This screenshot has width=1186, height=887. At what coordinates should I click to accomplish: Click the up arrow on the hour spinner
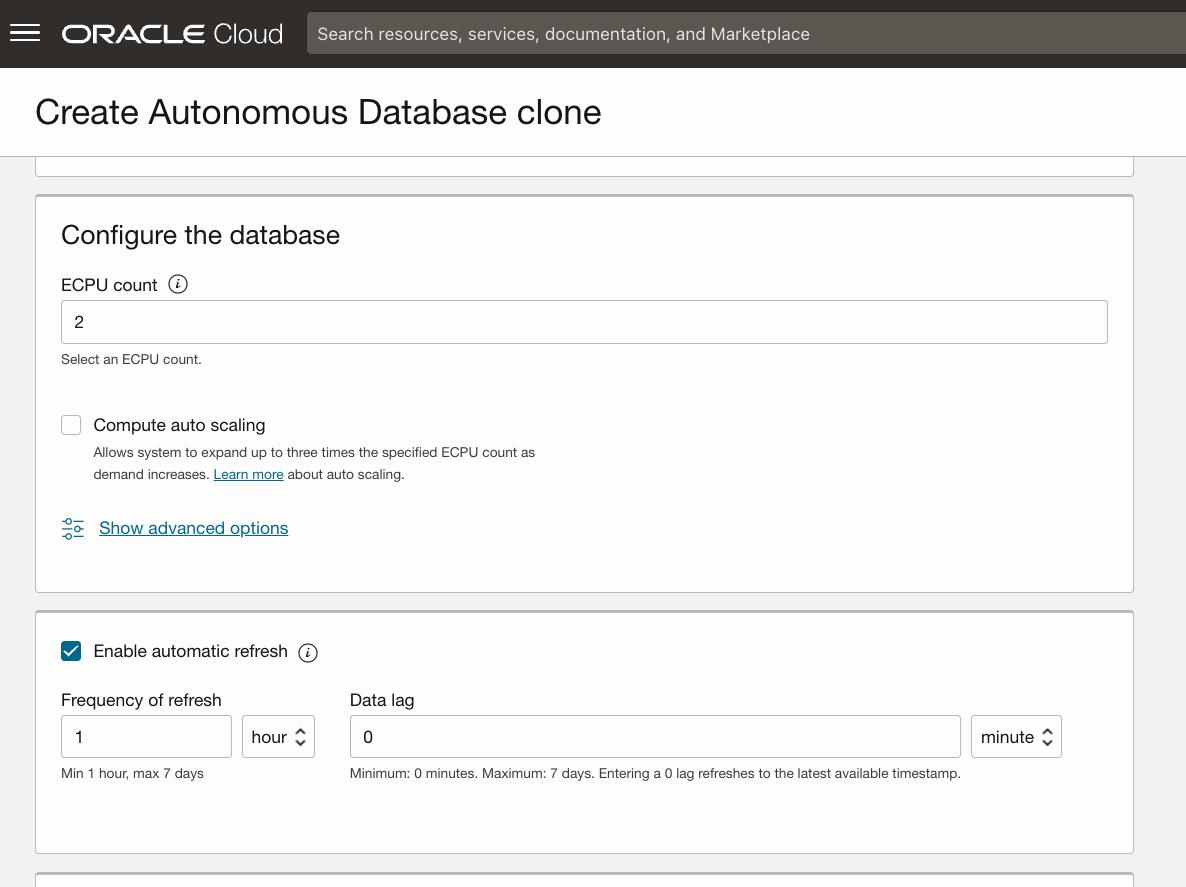tap(299, 731)
